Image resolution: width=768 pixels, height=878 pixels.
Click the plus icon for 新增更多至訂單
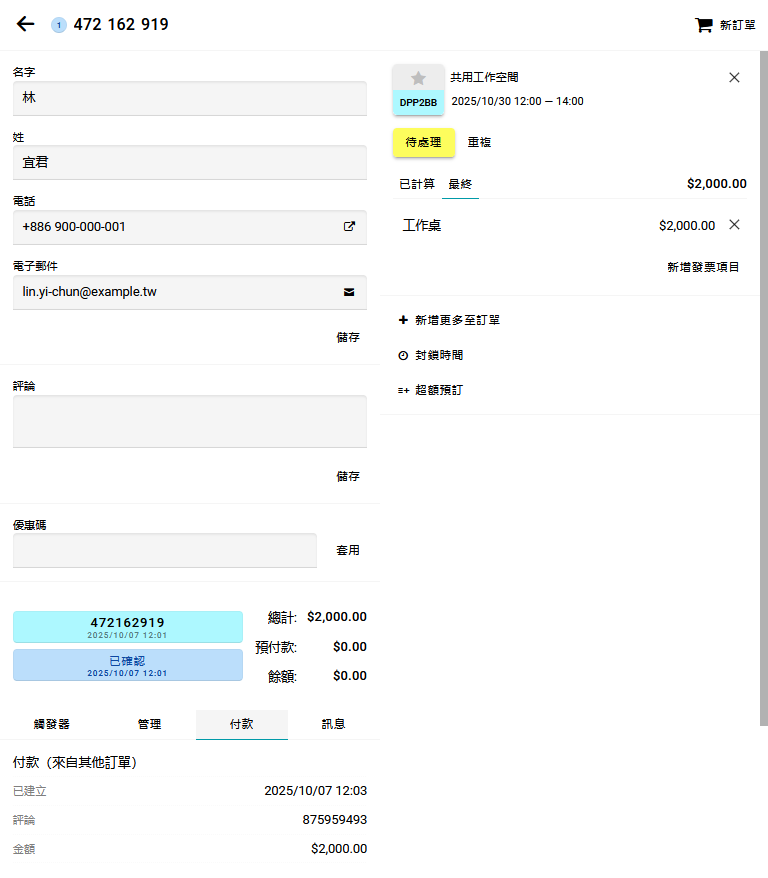click(403, 320)
